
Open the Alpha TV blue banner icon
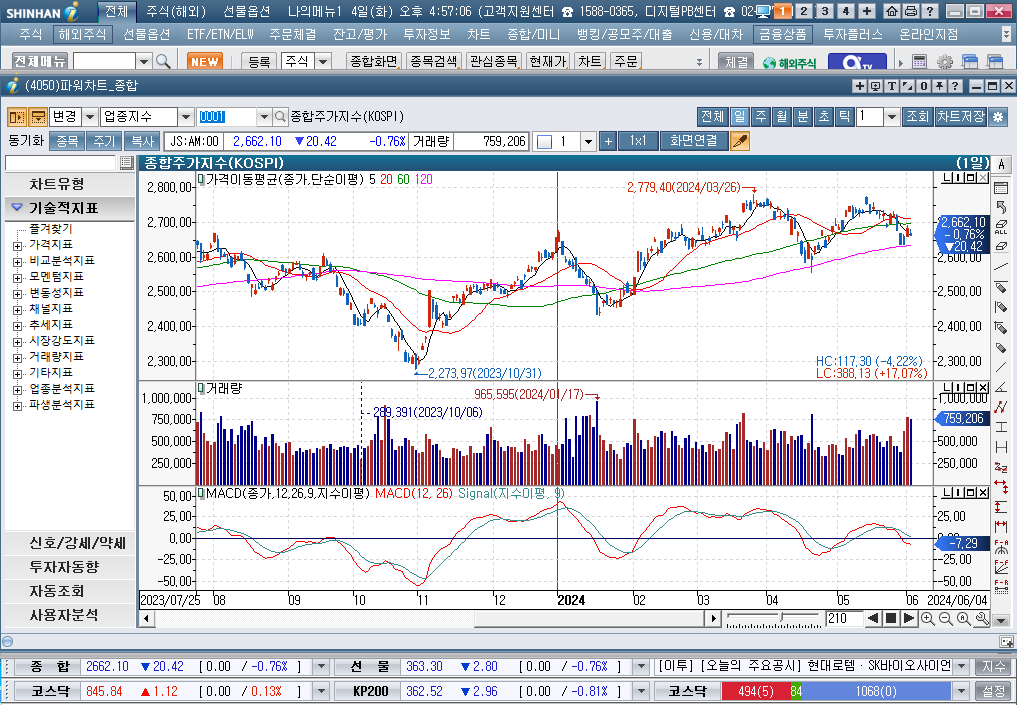click(857, 62)
